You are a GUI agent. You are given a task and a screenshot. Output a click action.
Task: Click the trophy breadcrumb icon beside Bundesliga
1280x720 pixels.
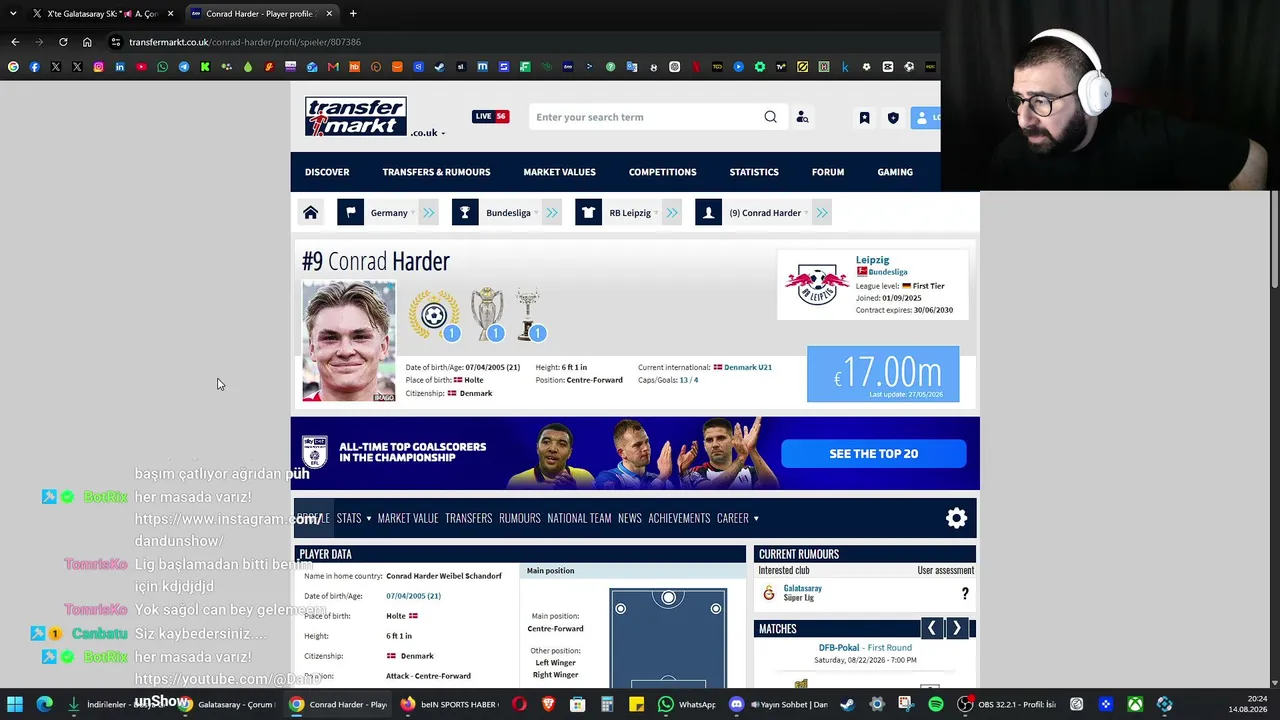click(x=465, y=213)
